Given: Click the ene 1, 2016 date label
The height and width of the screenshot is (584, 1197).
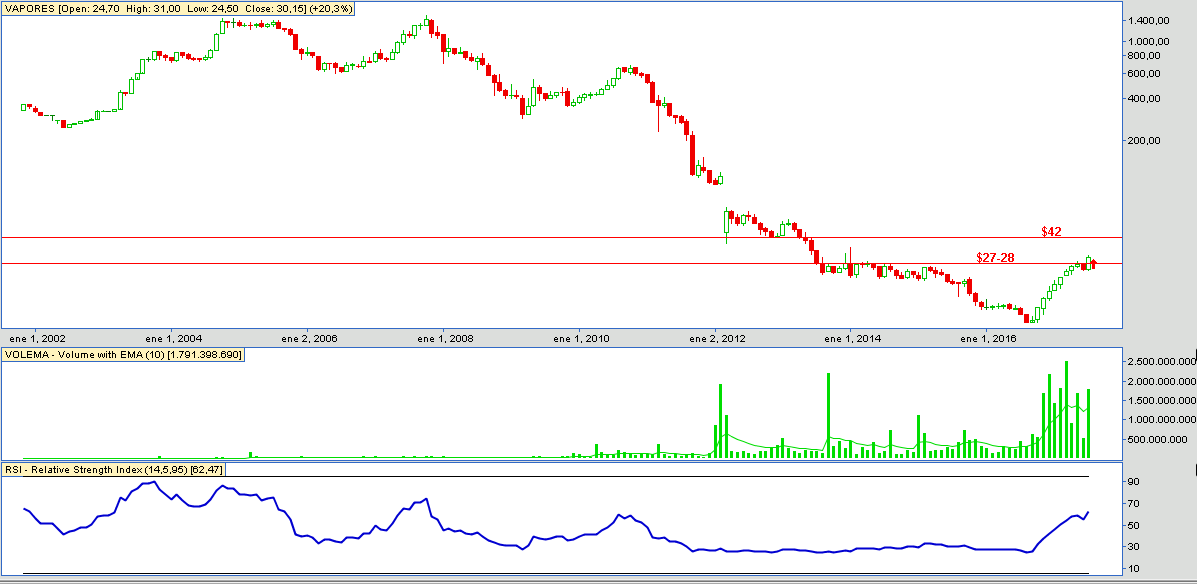Looking at the screenshot, I should click(989, 337).
